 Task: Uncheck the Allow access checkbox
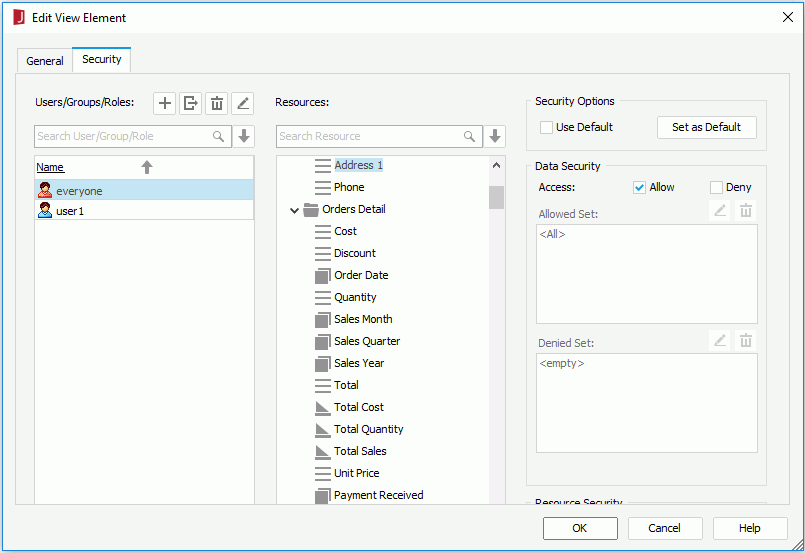click(639, 187)
